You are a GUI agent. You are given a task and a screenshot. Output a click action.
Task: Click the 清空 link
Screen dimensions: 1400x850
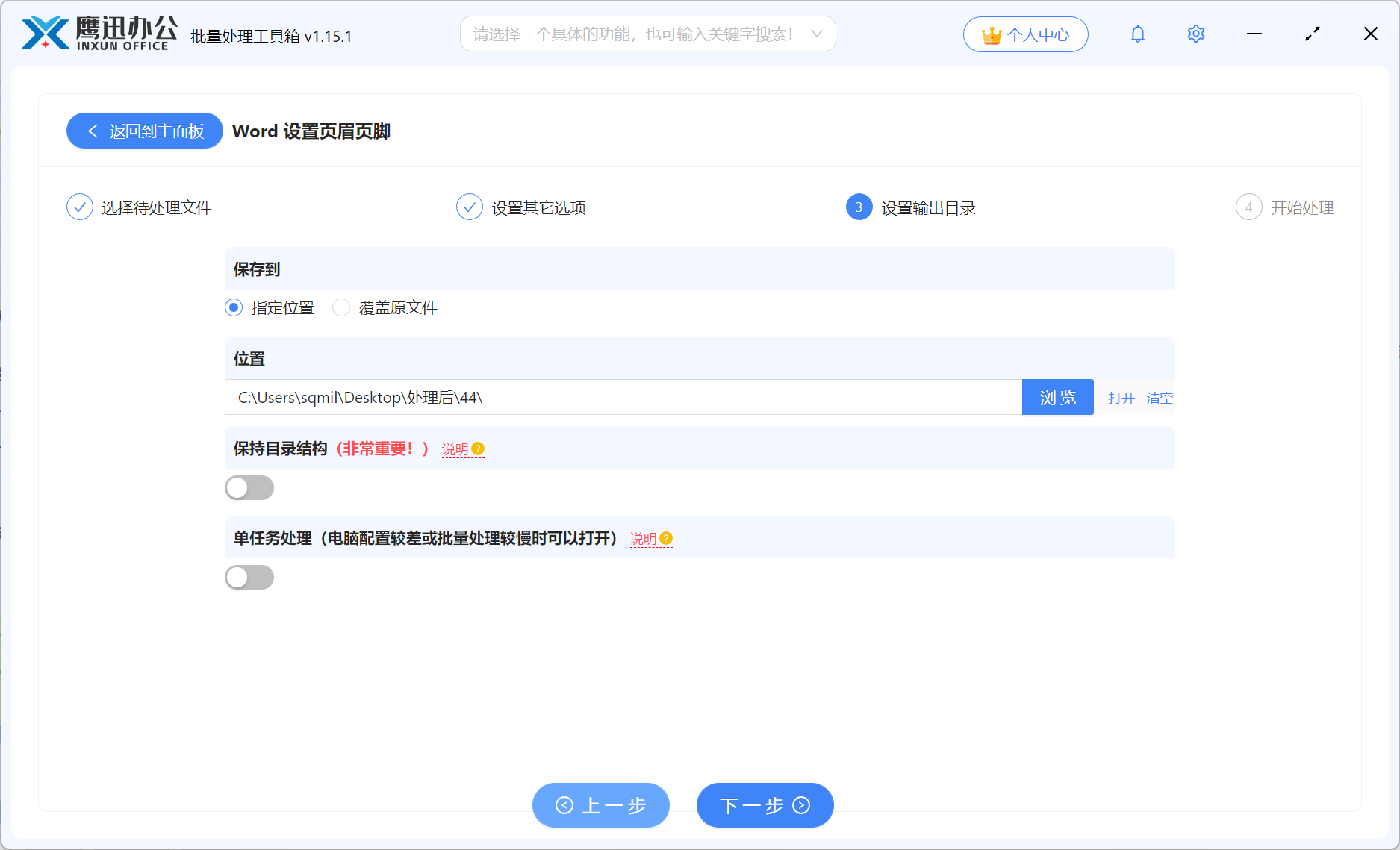click(x=1160, y=398)
